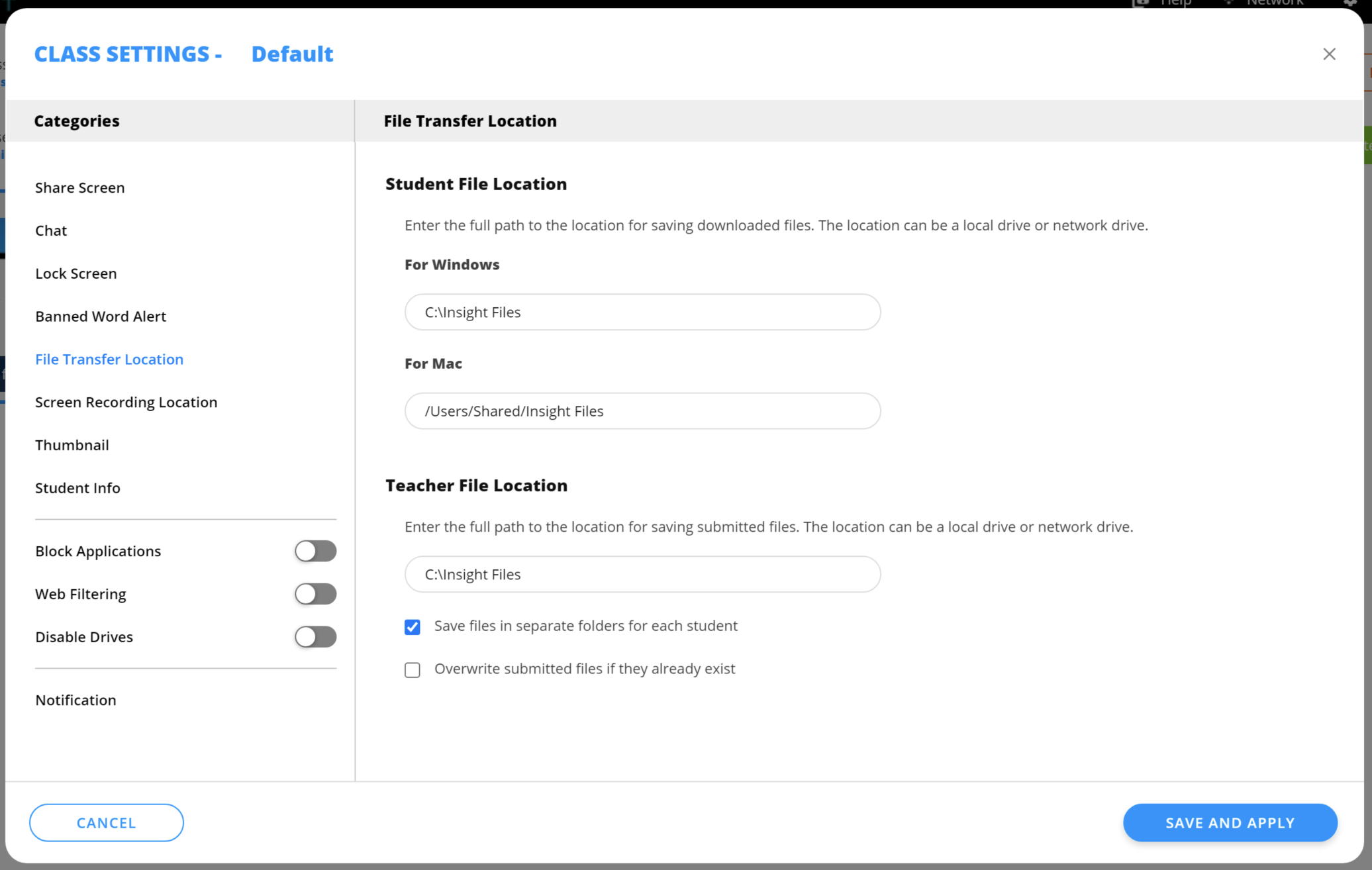Switch to the Thumbnail category
The height and width of the screenshot is (870, 1372).
click(72, 446)
